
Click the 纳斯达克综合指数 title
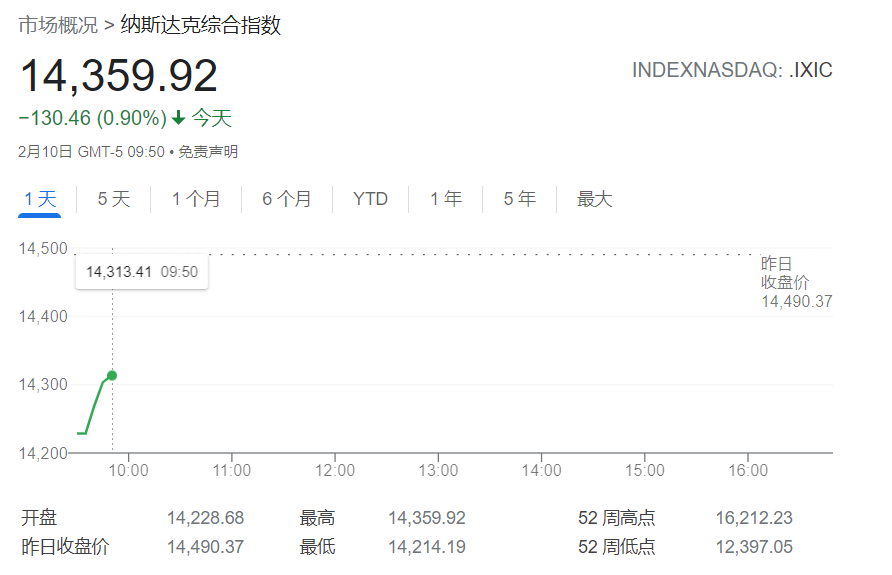pos(201,26)
